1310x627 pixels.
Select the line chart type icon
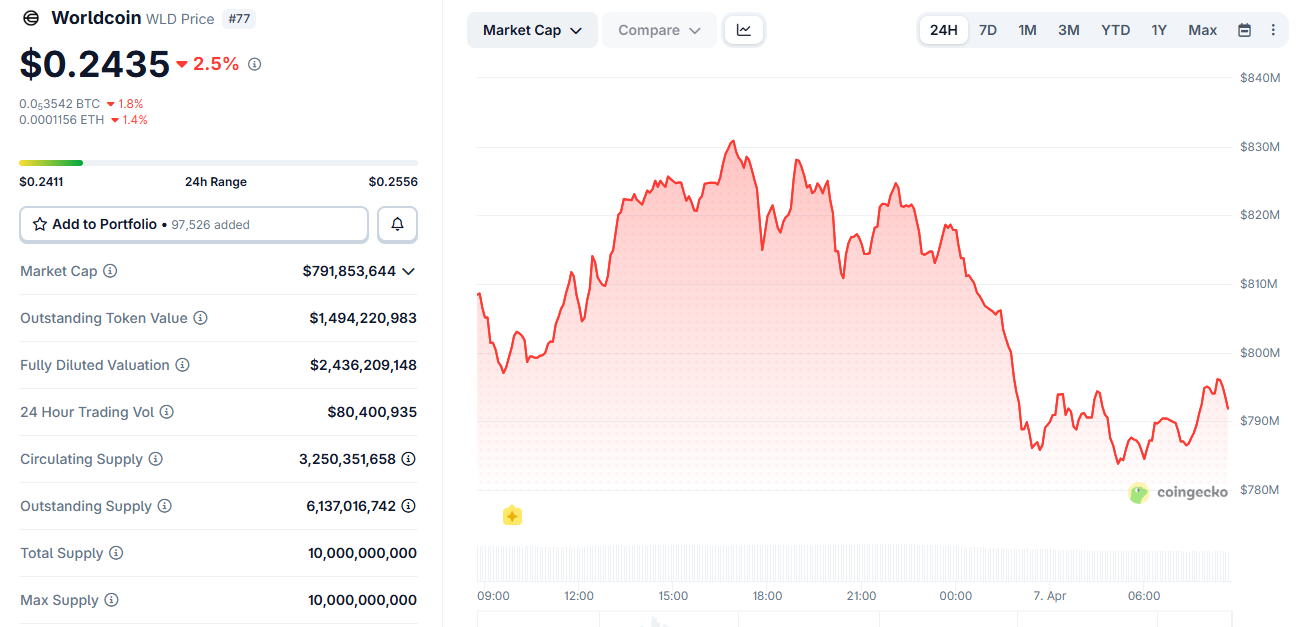click(744, 30)
